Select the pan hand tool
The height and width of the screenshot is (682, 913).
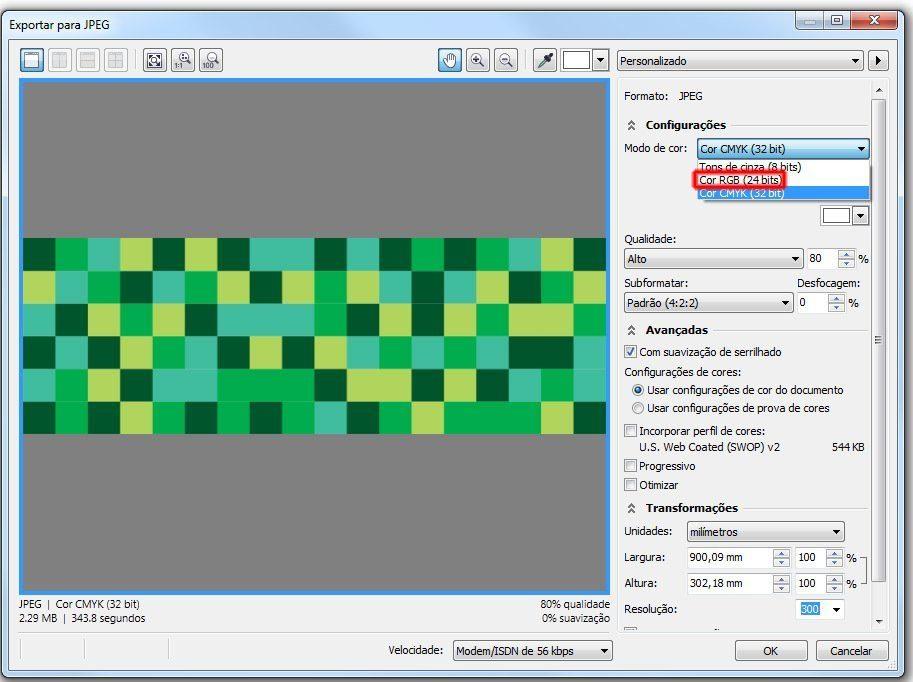pyautogui.click(x=449, y=60)
